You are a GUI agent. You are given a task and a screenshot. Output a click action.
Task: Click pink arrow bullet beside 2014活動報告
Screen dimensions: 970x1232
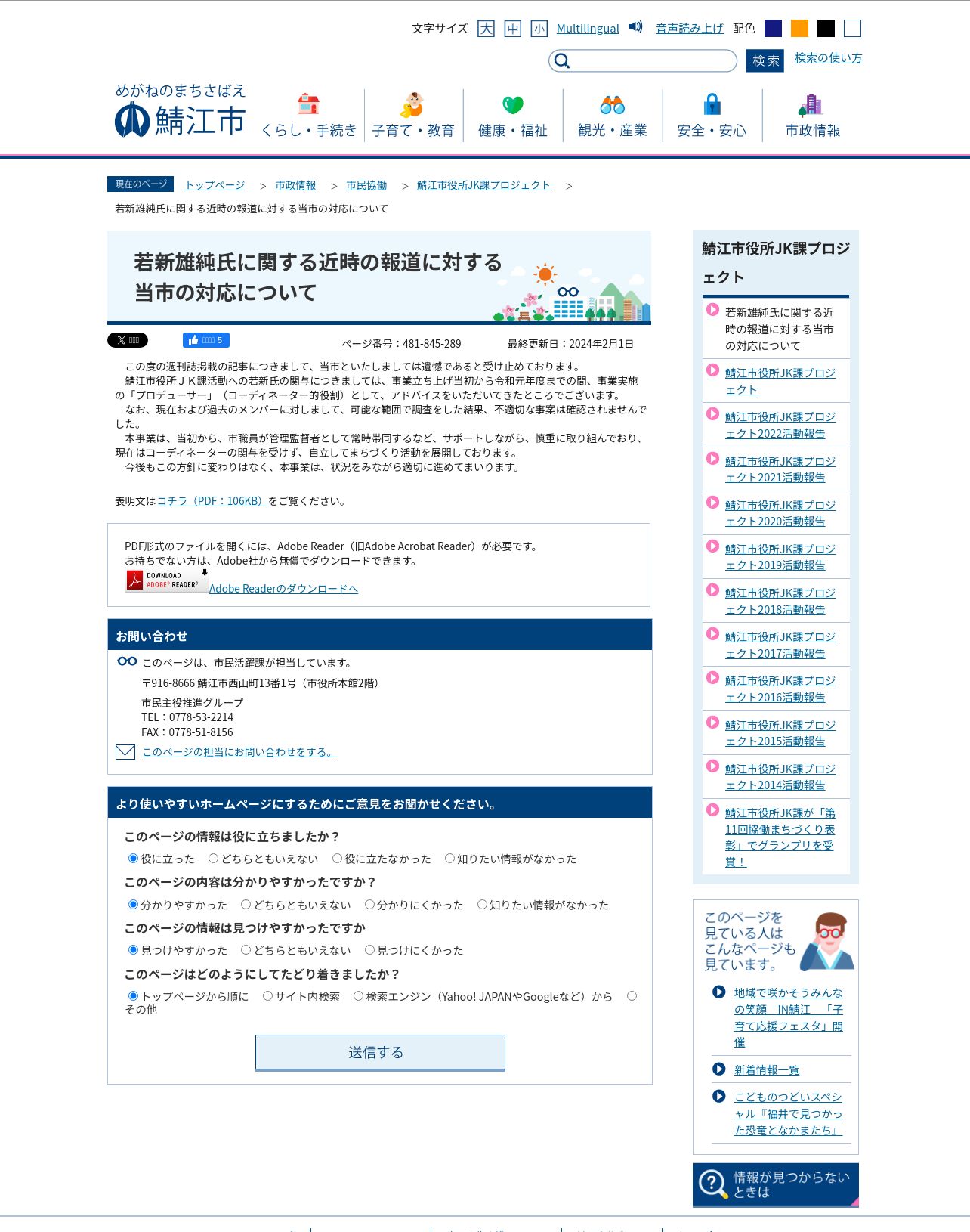(712, 766)
